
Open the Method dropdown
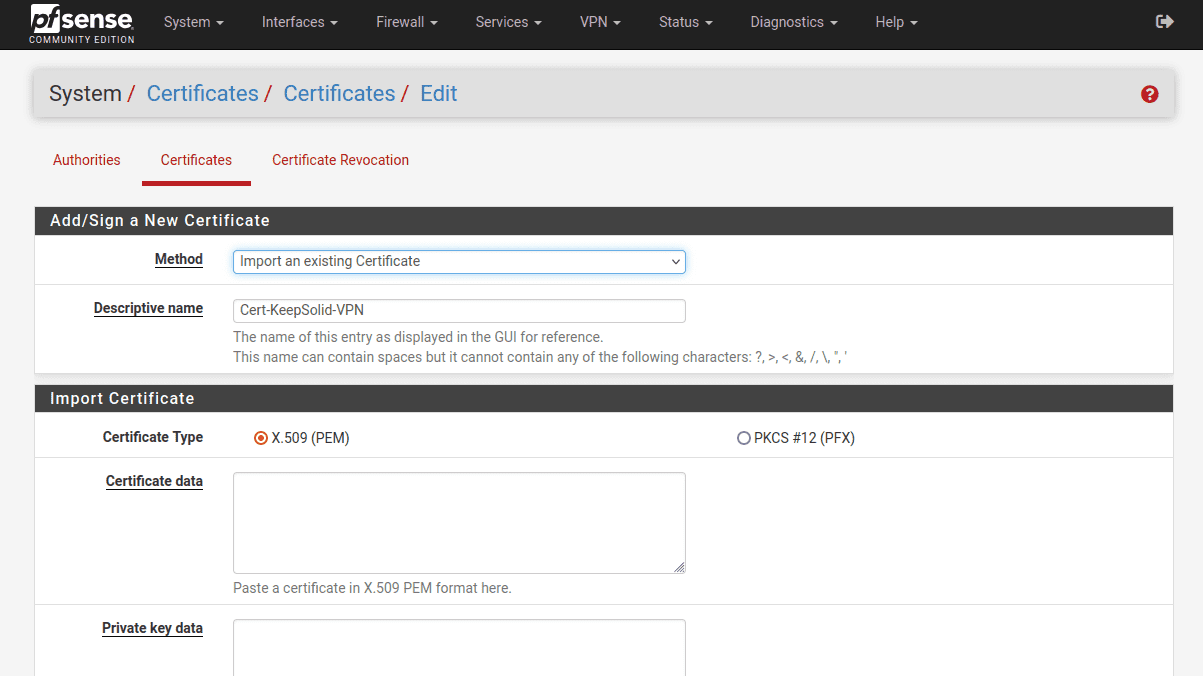click(x=459, y=261)
